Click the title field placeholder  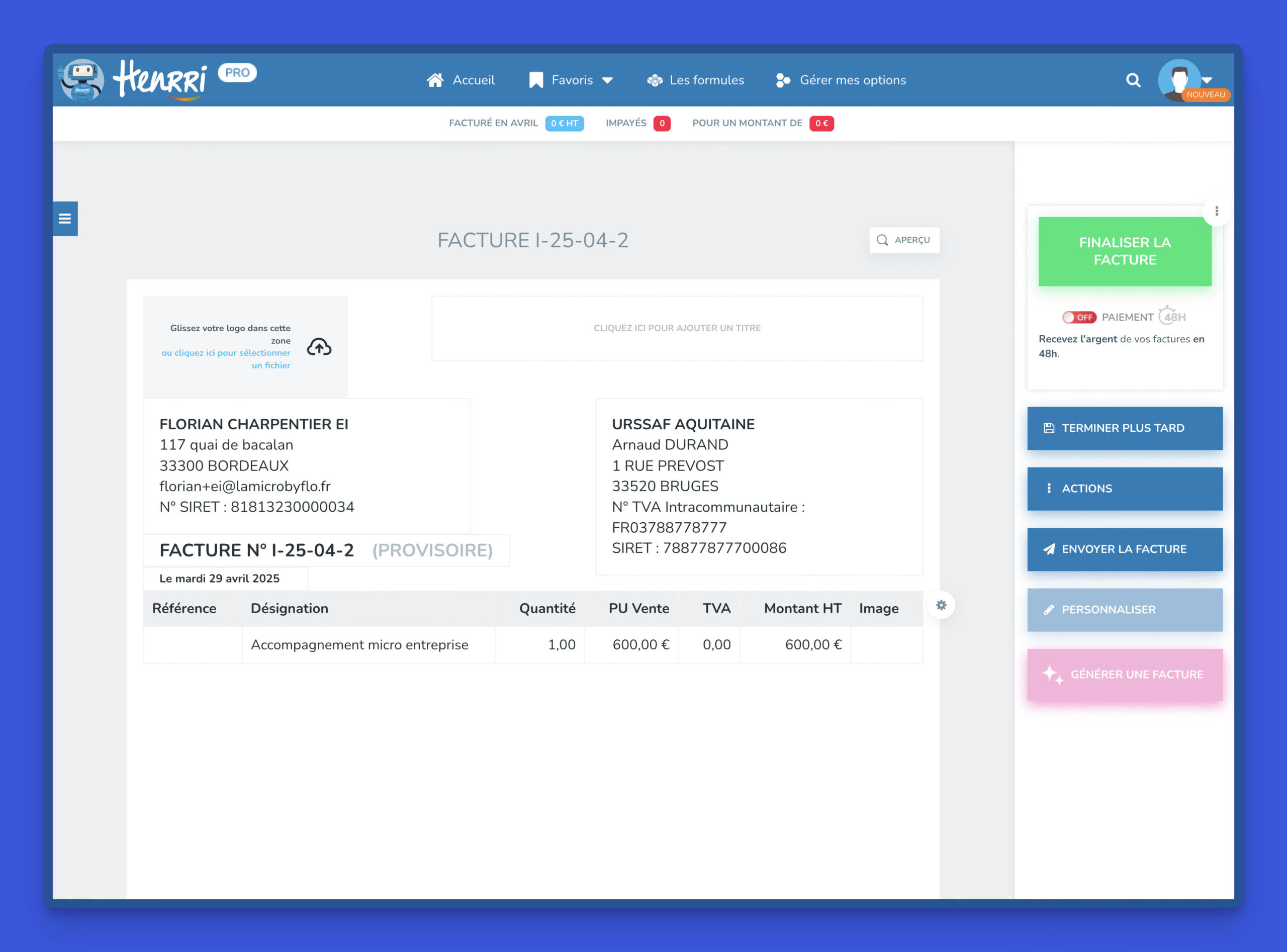point(677,328)
